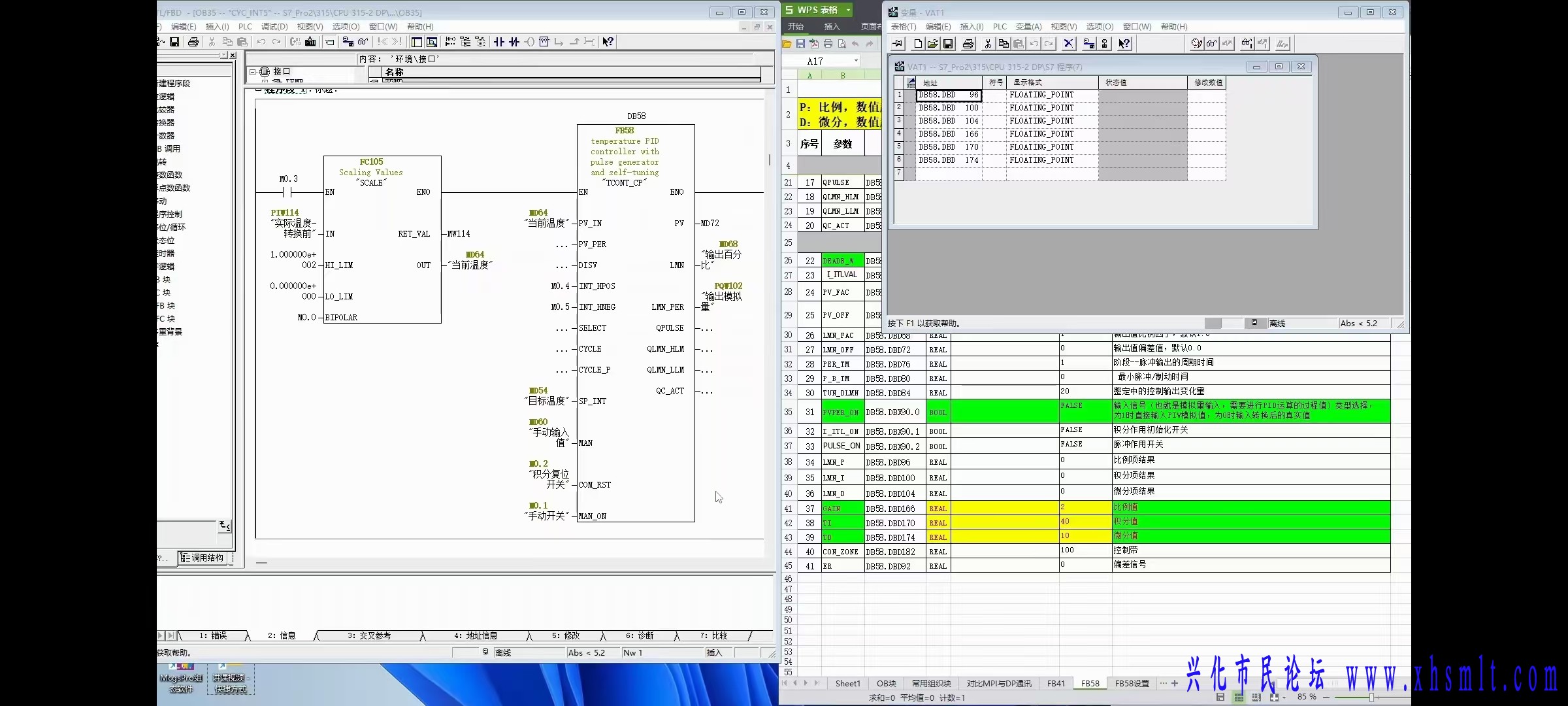Toggle the Details view icon in LAD/FBD toolbar
The height and width of the screenshot is (706, 1568).
(432, 42)
